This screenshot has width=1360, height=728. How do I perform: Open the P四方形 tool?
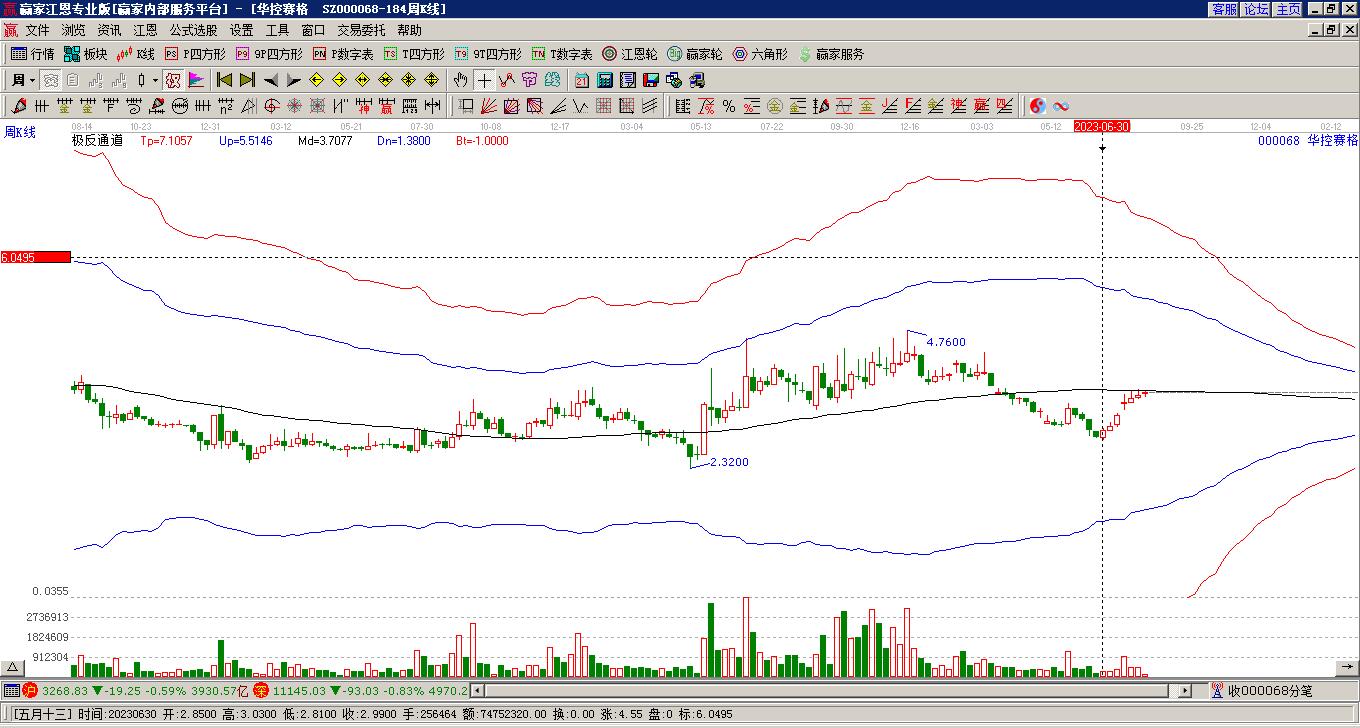(x=196, y=54)
